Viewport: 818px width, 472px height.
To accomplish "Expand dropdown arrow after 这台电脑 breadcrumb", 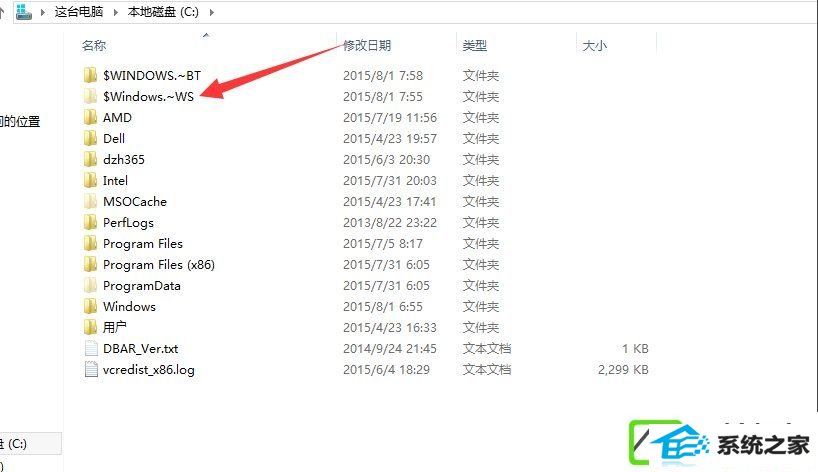I will tap(115, 12).
